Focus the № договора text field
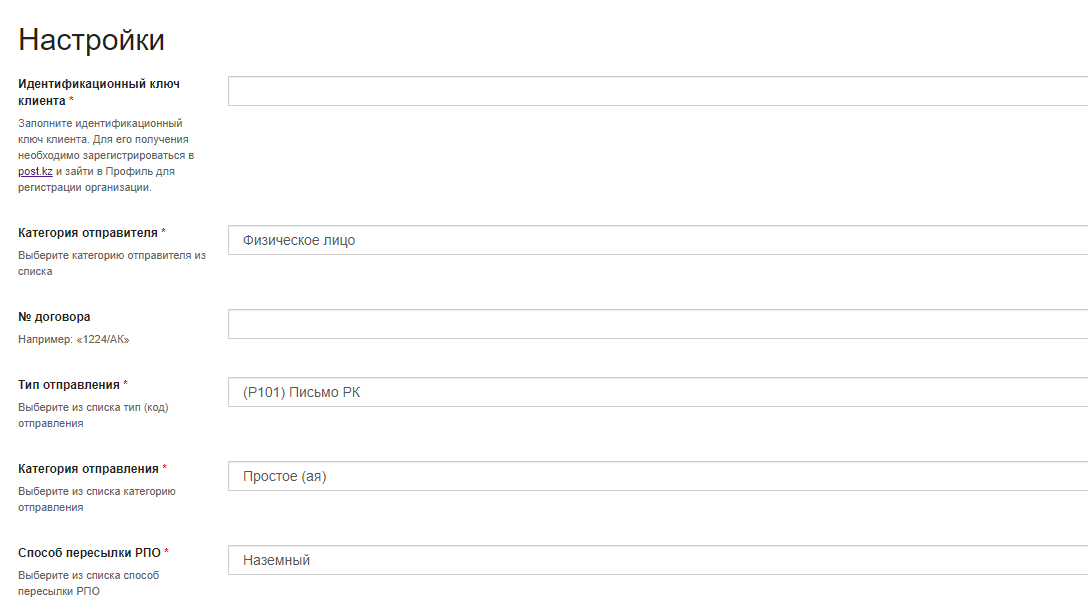Viewport: 1088px width, 606px height. pyautogui.click(x=658, y=324)
